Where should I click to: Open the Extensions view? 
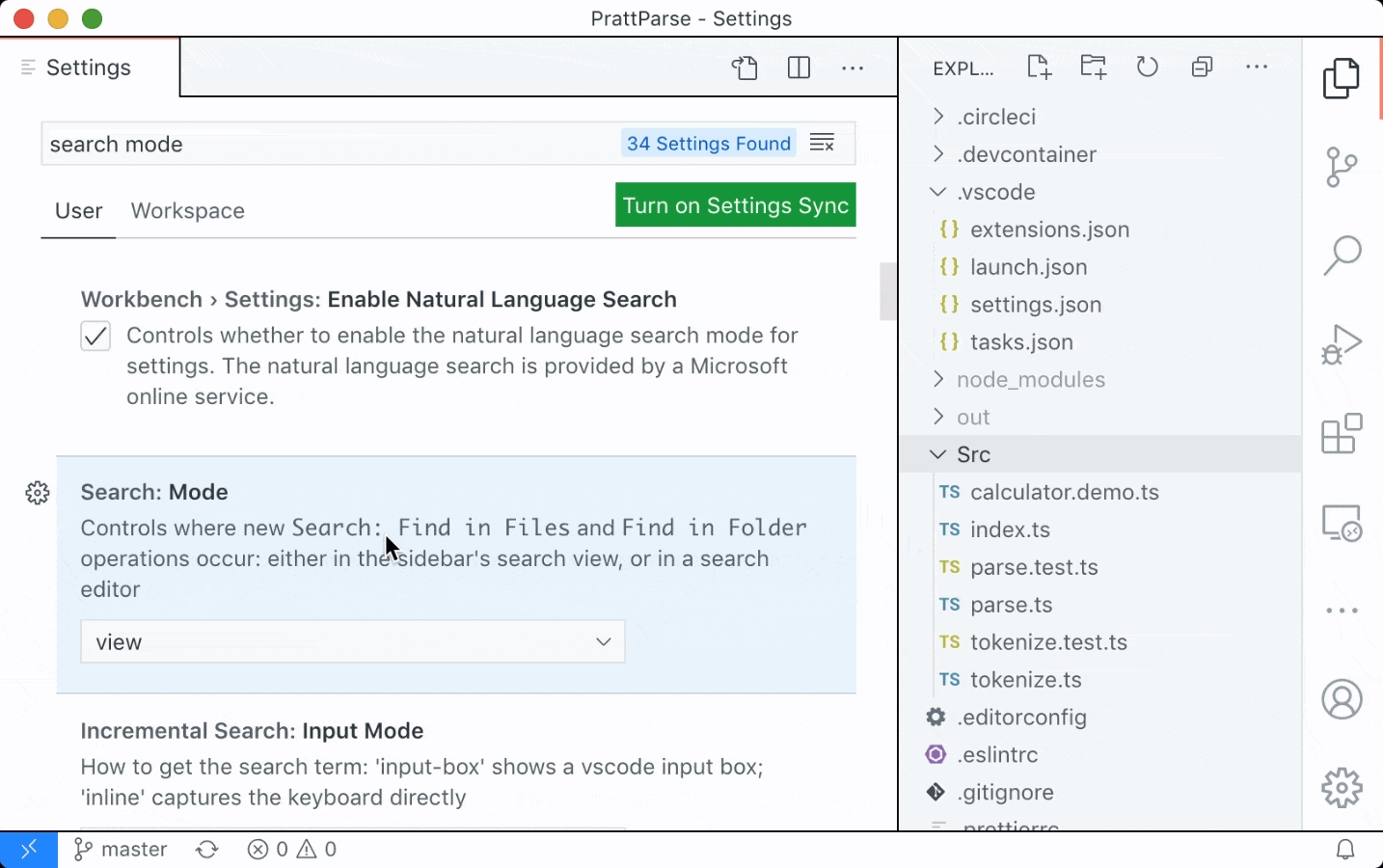(x=1342, y=434)
